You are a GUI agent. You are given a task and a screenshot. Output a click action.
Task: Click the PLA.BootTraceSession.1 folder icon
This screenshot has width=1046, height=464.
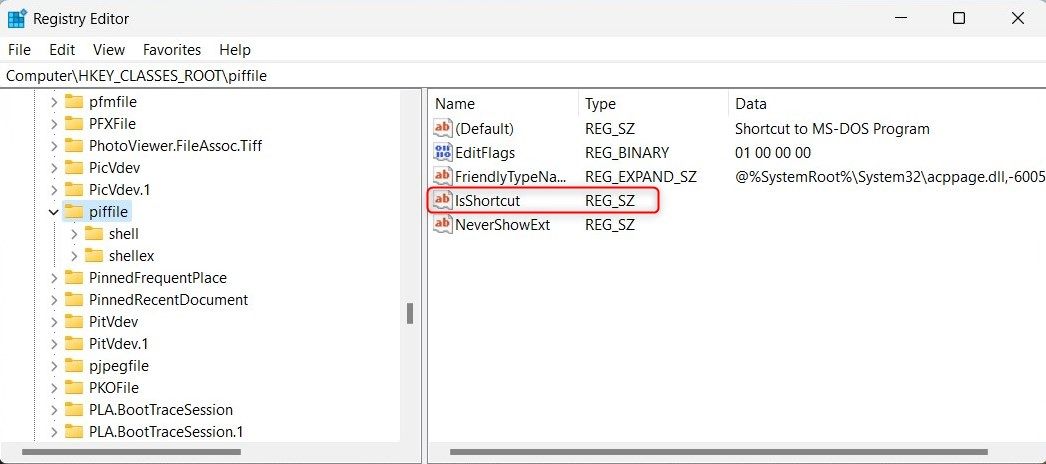[x=73, y=432]
